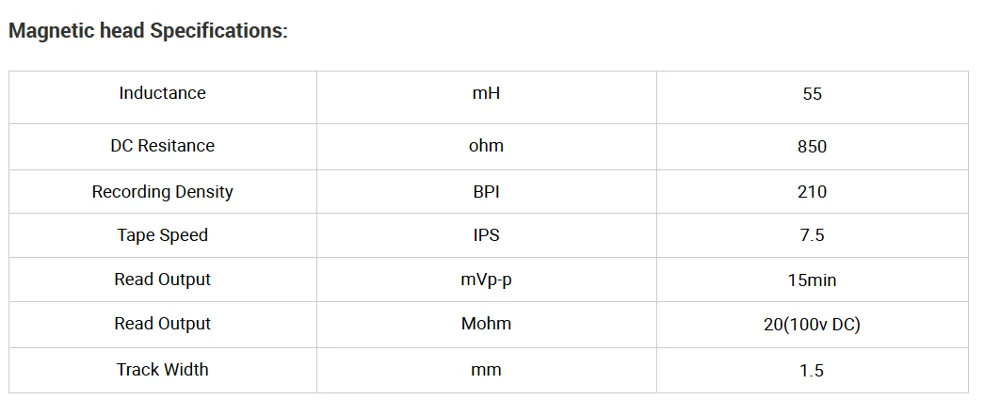Image resolution: width=1000 pixels, height=416 pixels.
Task: Click the mm unit cell
Action: 486,370
